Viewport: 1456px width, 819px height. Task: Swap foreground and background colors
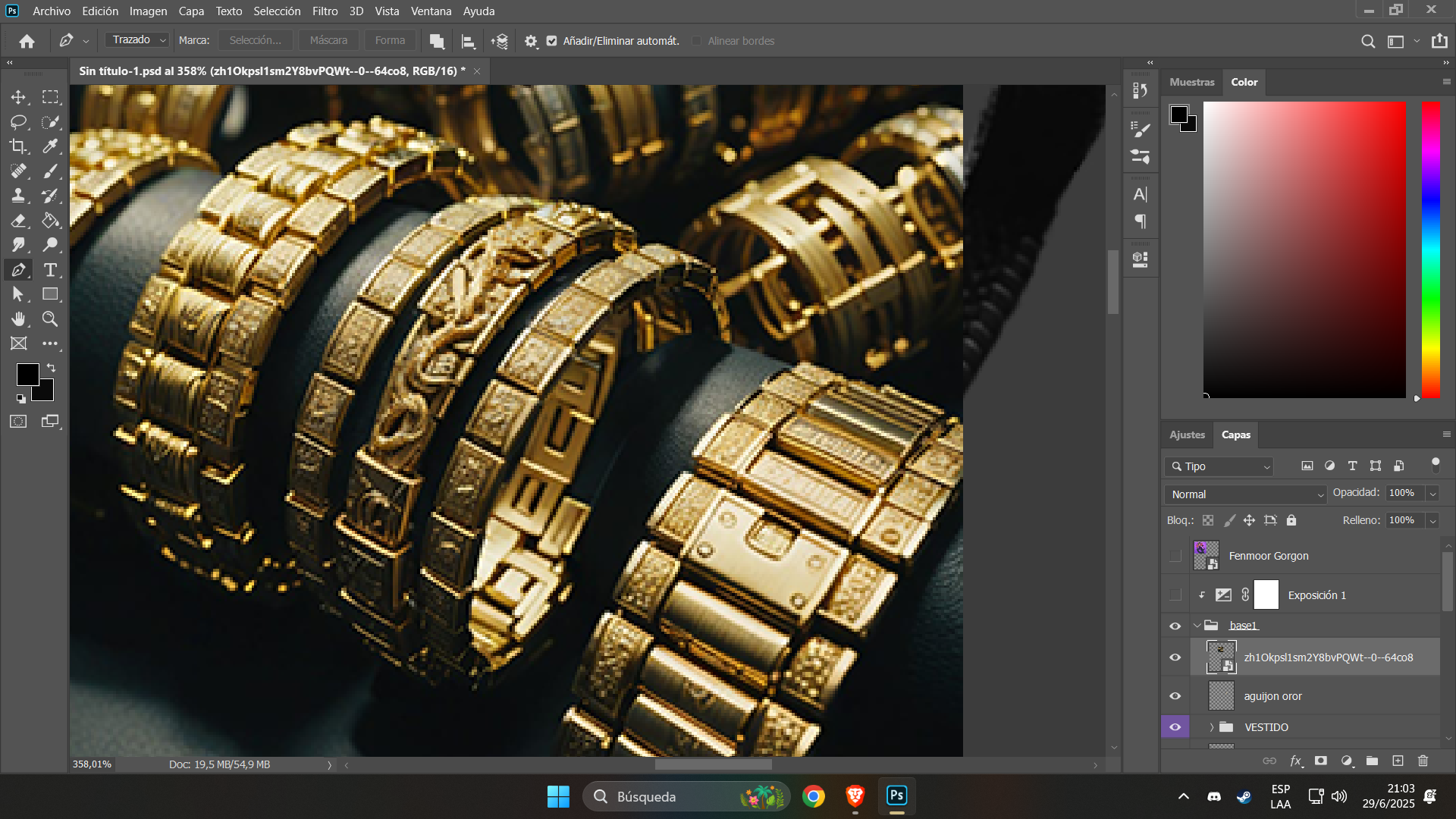point(52,368)
